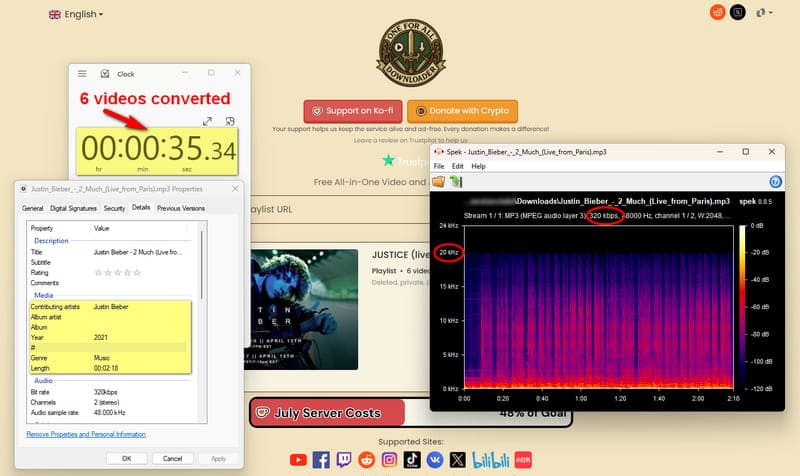Click the Save spectrogram icon in Spek toolbar
The width and height of the screenshot is (800, 476).
pos(455,182)
